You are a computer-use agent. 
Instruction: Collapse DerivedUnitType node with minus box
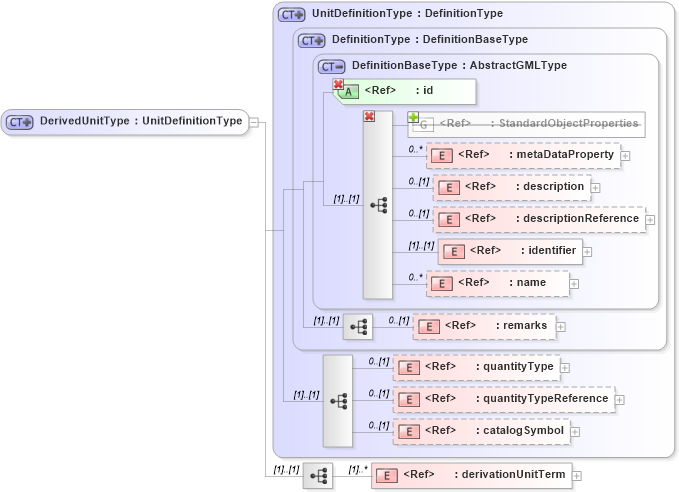click(254, 123)
